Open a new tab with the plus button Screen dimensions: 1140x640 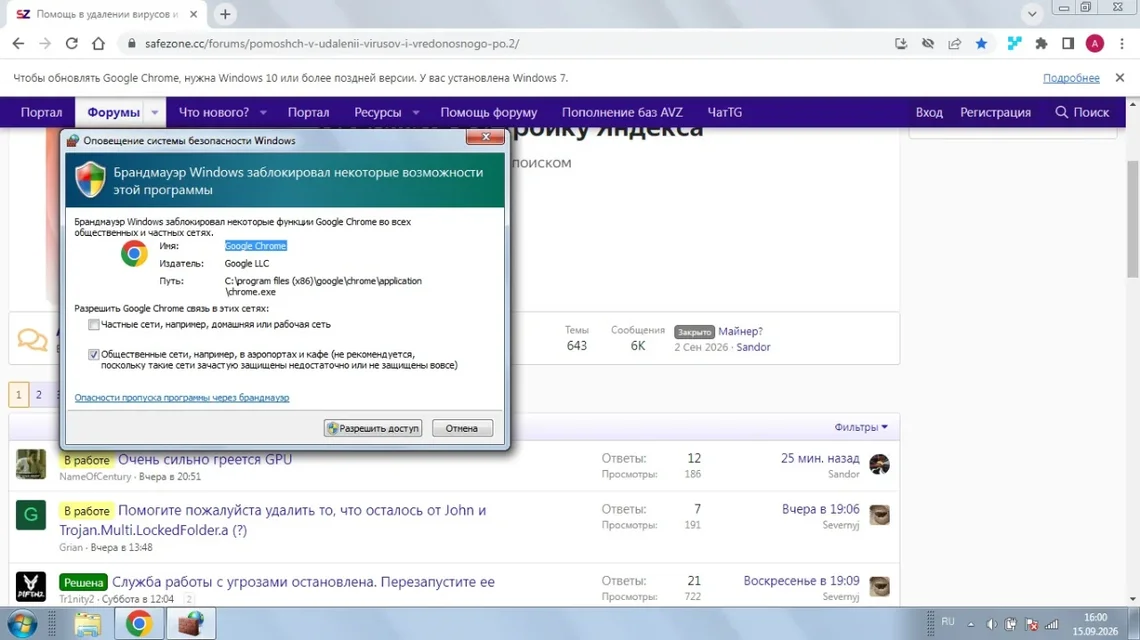pos(225,14)
